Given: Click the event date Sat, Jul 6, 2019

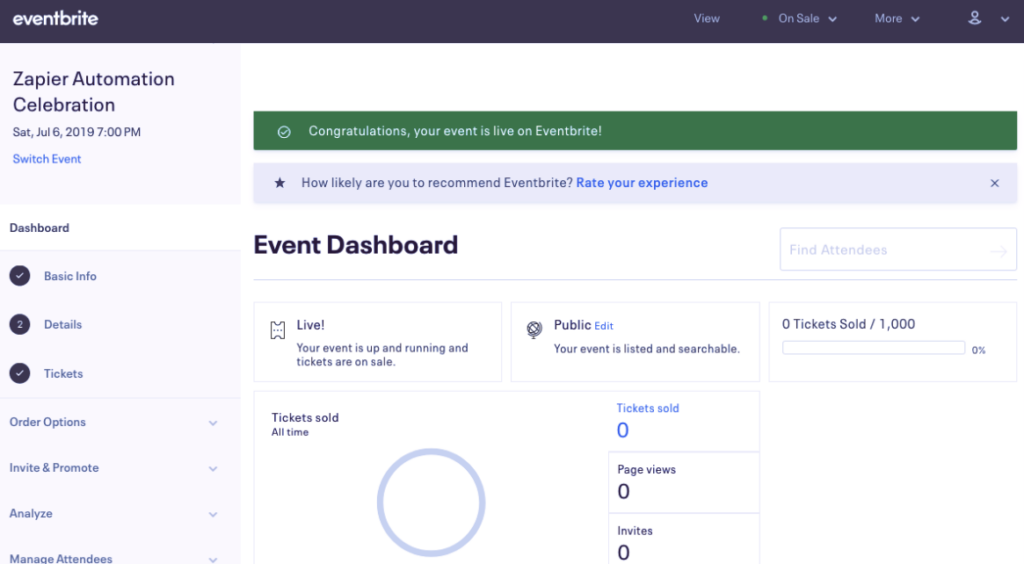Looking at the screenshot, I should [x=76, y=132].
